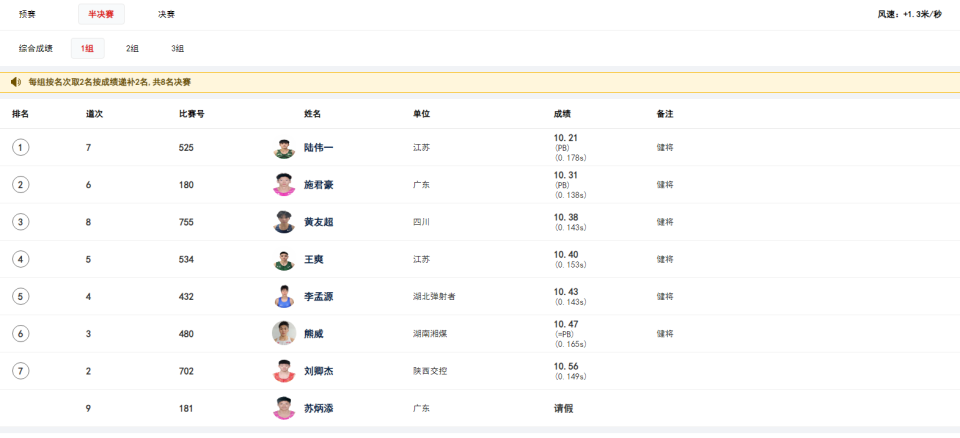Open athlete name link 刘卿杰

point(318,371)
